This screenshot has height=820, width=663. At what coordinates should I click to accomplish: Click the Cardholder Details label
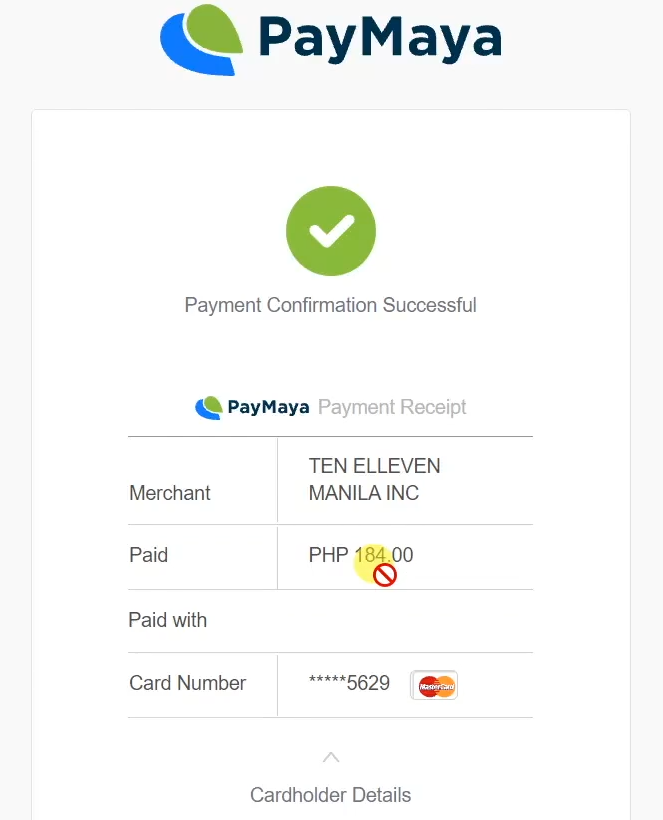330,795
